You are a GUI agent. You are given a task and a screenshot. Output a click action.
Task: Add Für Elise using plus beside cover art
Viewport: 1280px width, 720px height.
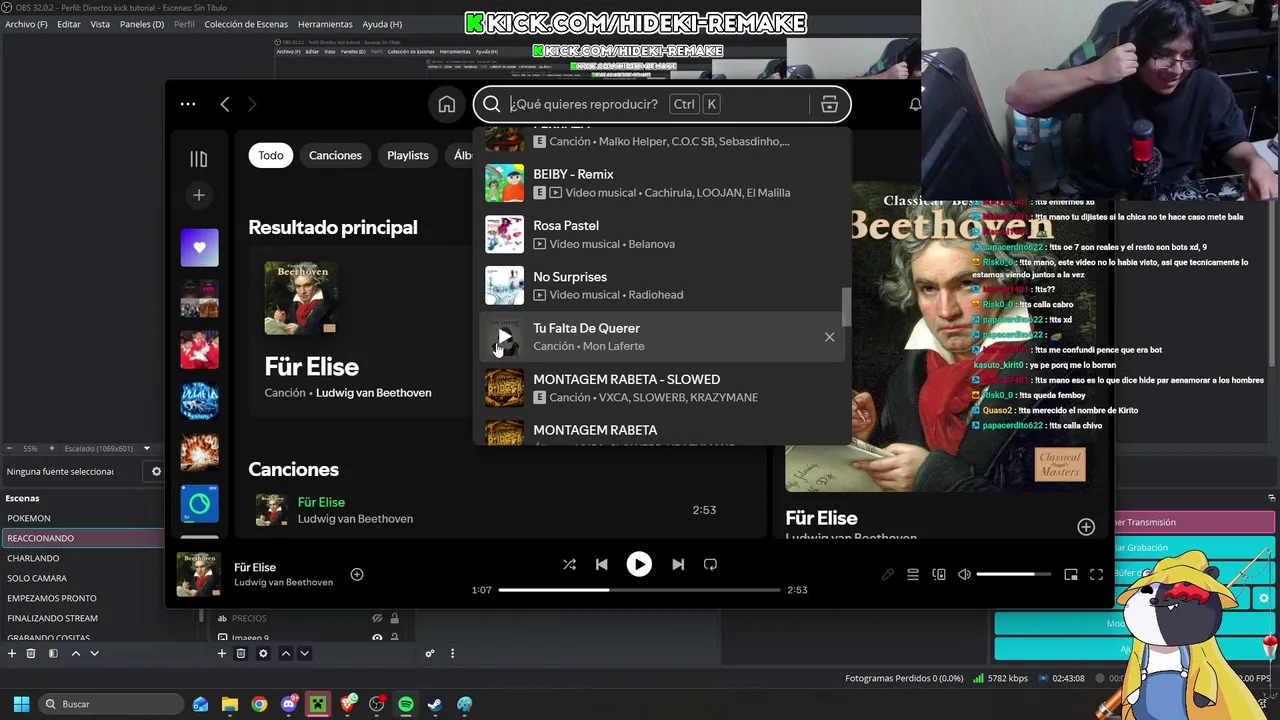pos(1086,527)
